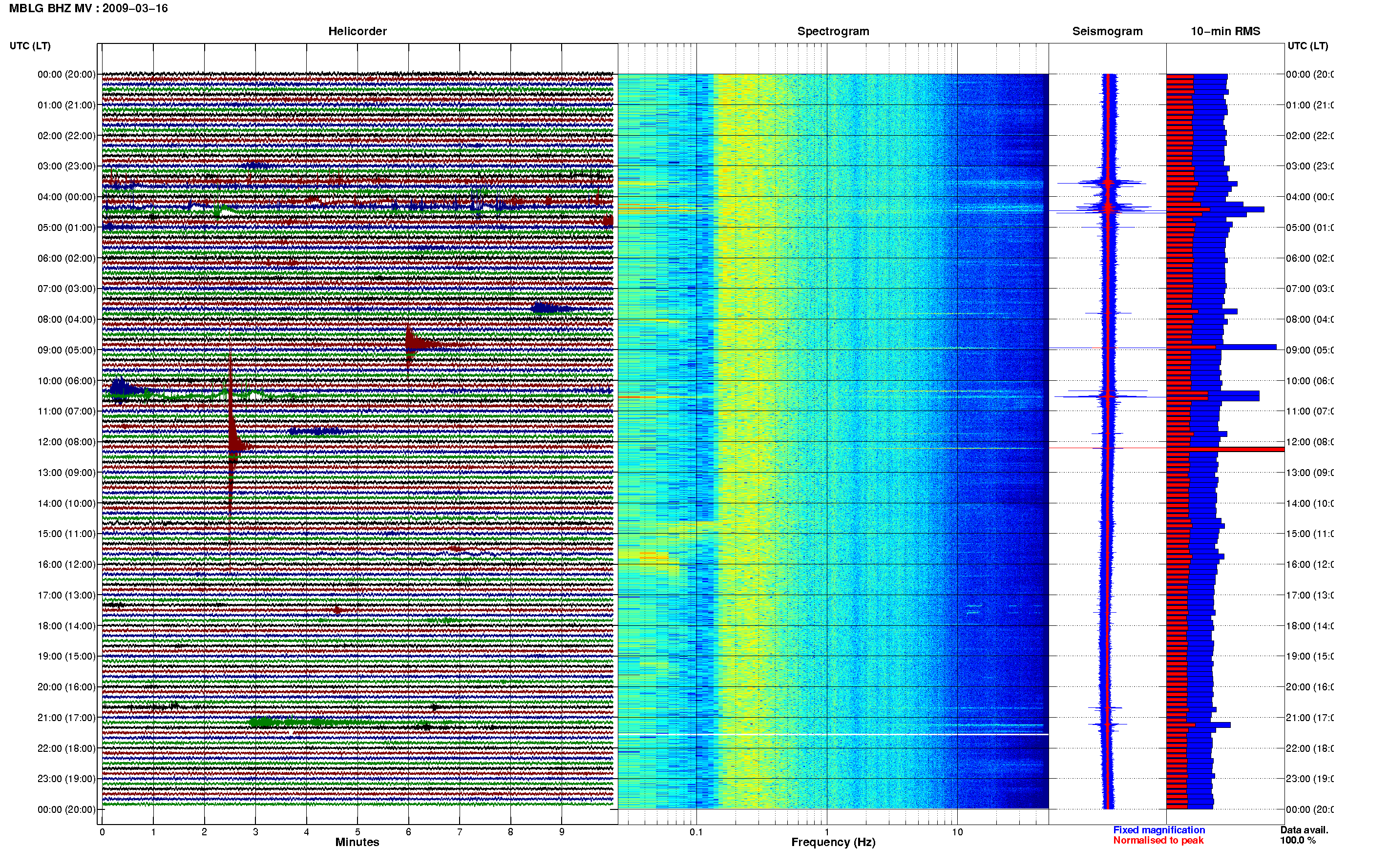Click the left 00:00 (20:00) bottom time label
The height and width of the screenshot is (868, 1389).
(x=66, y=809)
